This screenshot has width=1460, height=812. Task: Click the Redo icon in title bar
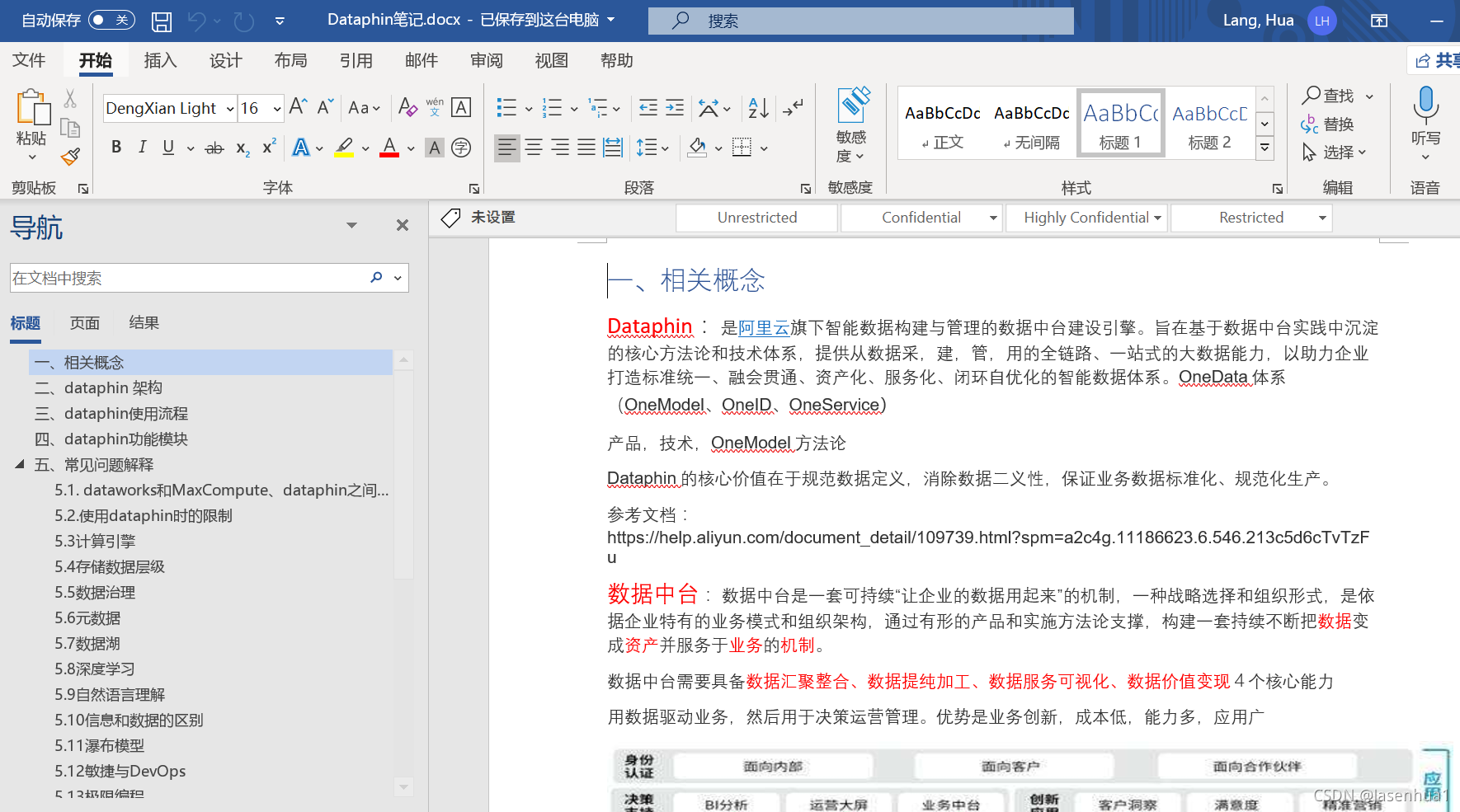click(243, 21)
